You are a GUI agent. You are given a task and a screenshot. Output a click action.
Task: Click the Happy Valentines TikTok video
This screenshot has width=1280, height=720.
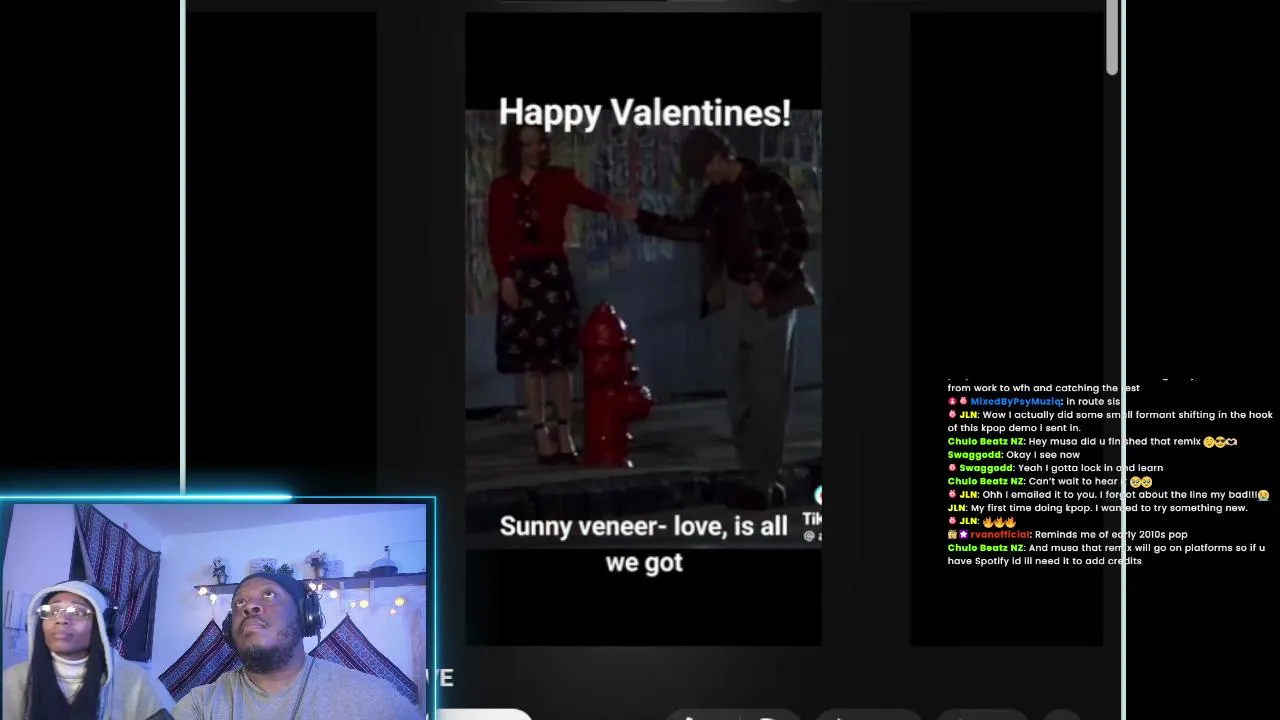643,328
